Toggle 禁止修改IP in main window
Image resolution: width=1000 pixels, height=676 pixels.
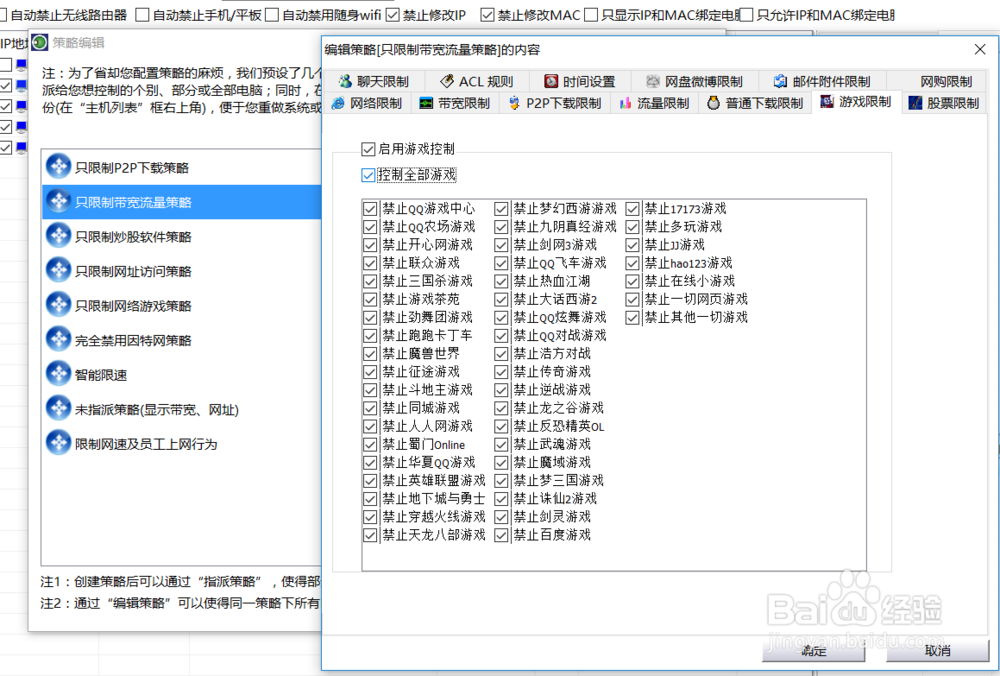pyautogui.click(x=393, y=14)
